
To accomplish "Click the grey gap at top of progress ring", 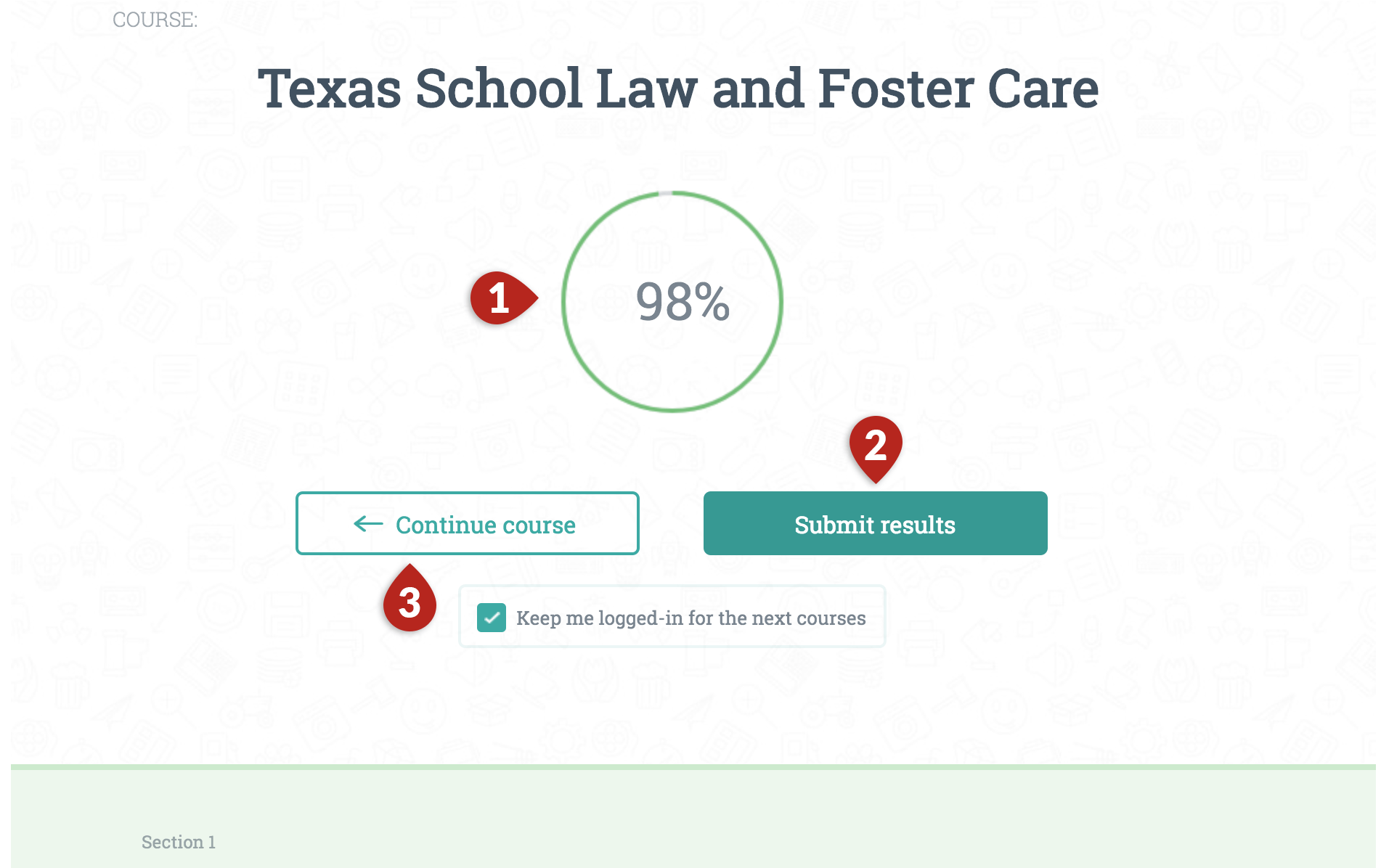I will click(665, 193).
